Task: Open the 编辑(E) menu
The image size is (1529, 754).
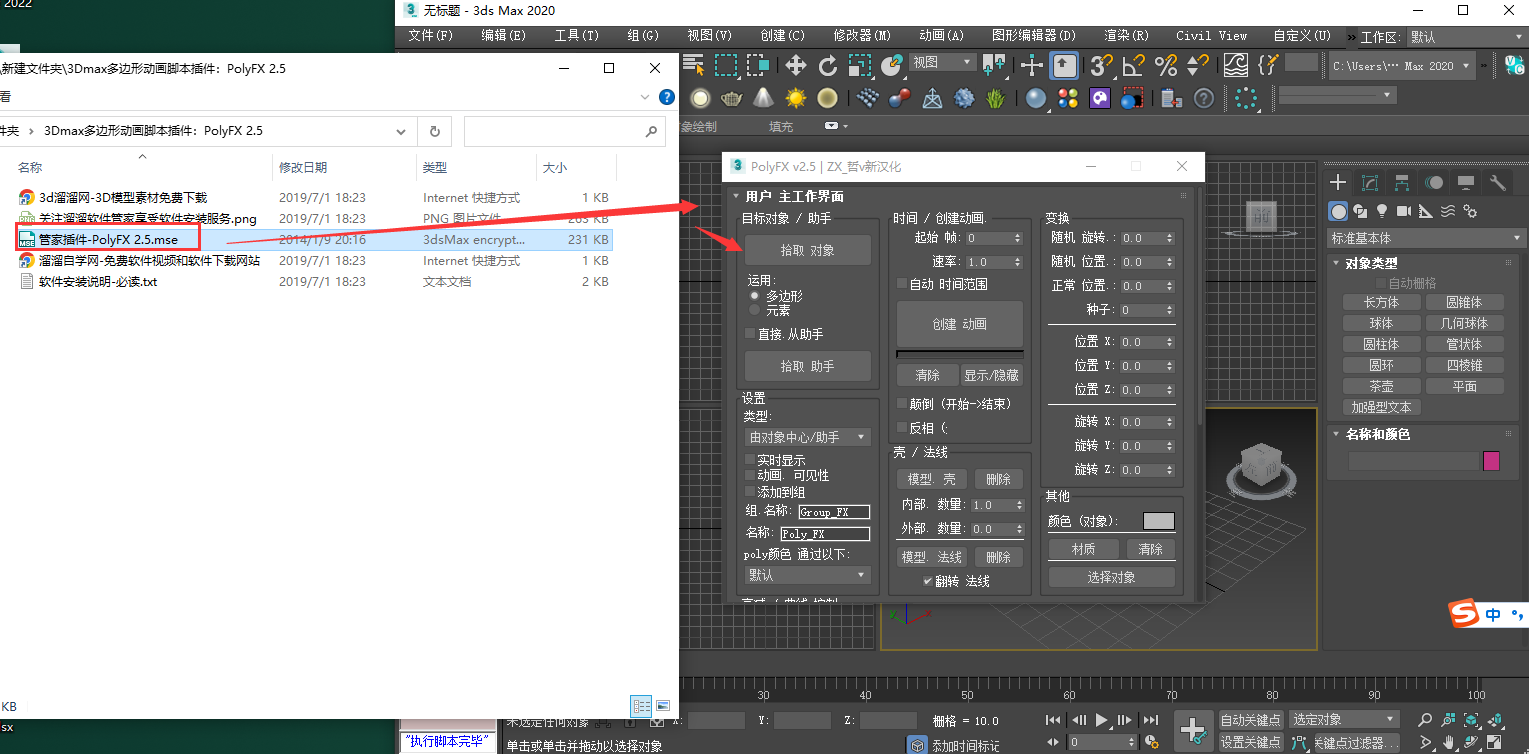Action: 503,35
